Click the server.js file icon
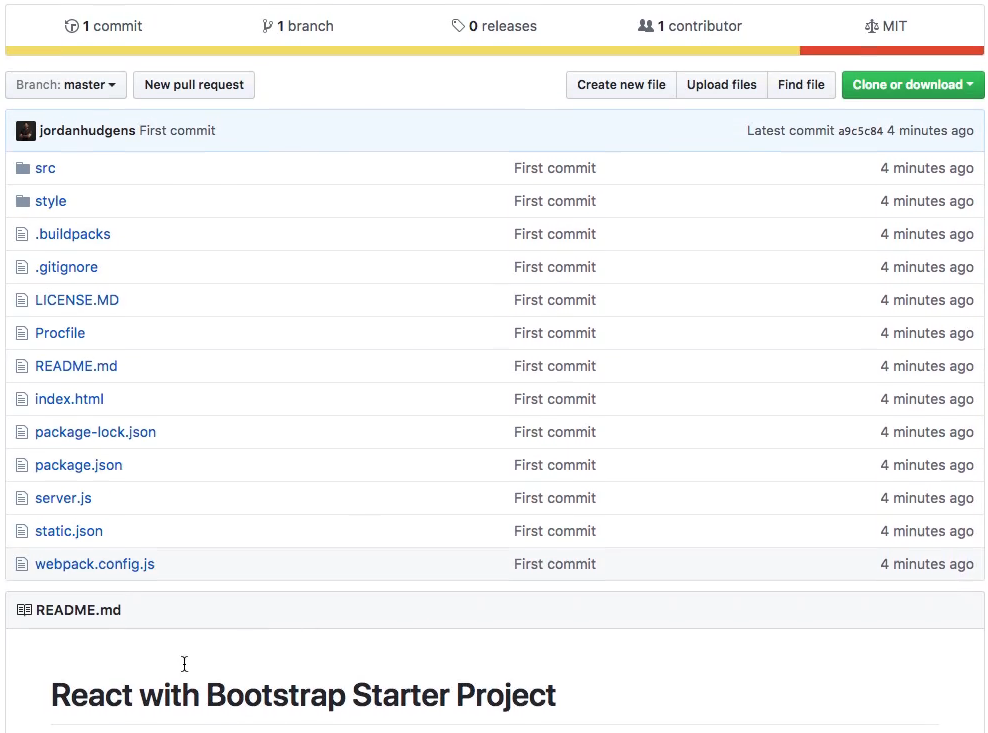 click(22, 498)
